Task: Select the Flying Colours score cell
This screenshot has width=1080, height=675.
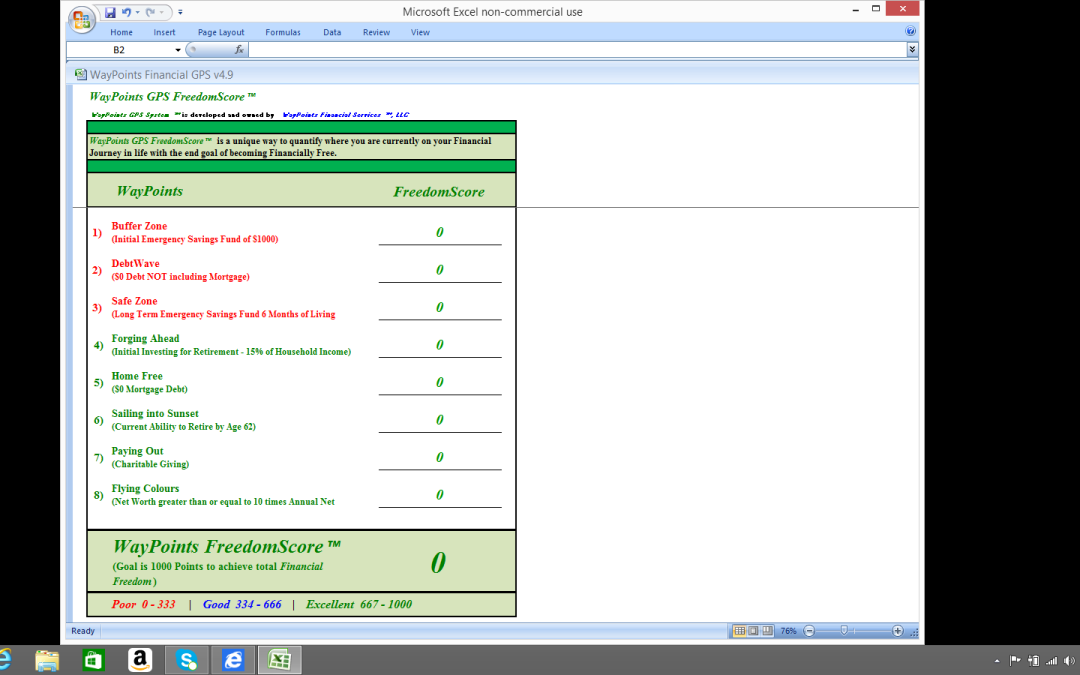Action: [439, 495]
